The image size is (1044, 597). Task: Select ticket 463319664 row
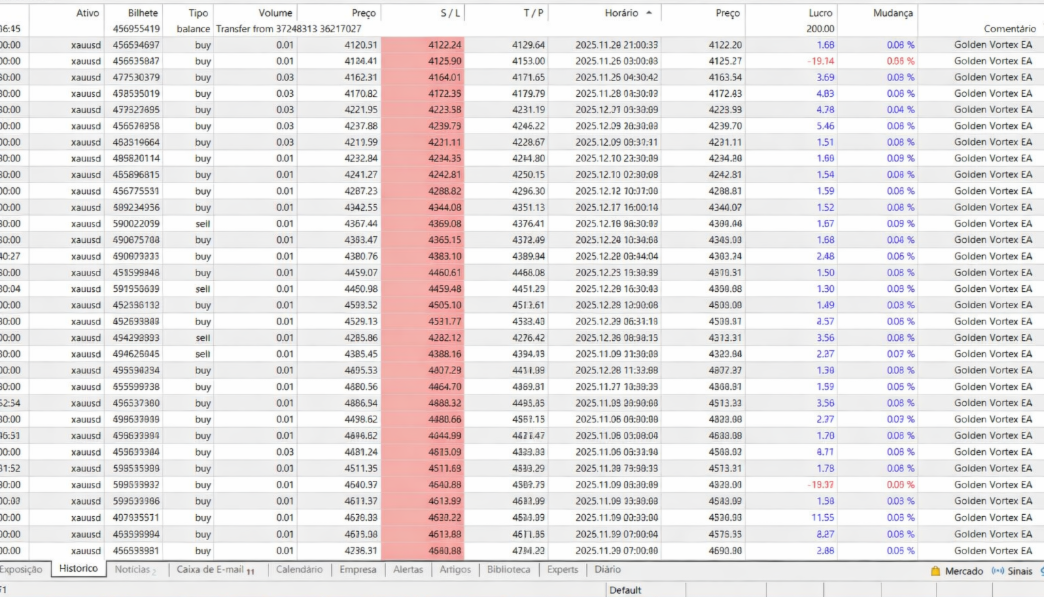(522, 142)
